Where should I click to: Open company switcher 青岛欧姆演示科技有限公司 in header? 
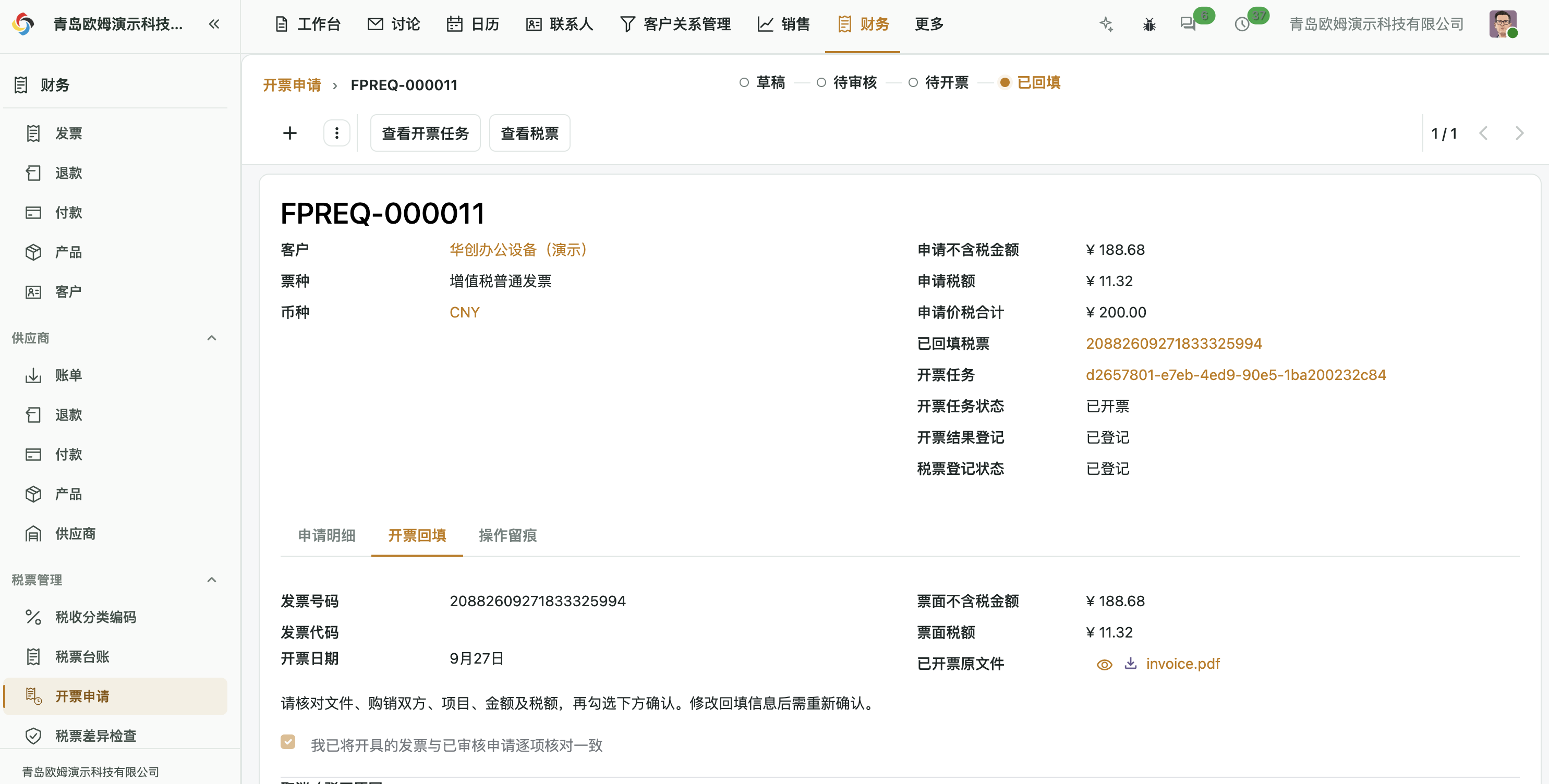[1376, 24]
